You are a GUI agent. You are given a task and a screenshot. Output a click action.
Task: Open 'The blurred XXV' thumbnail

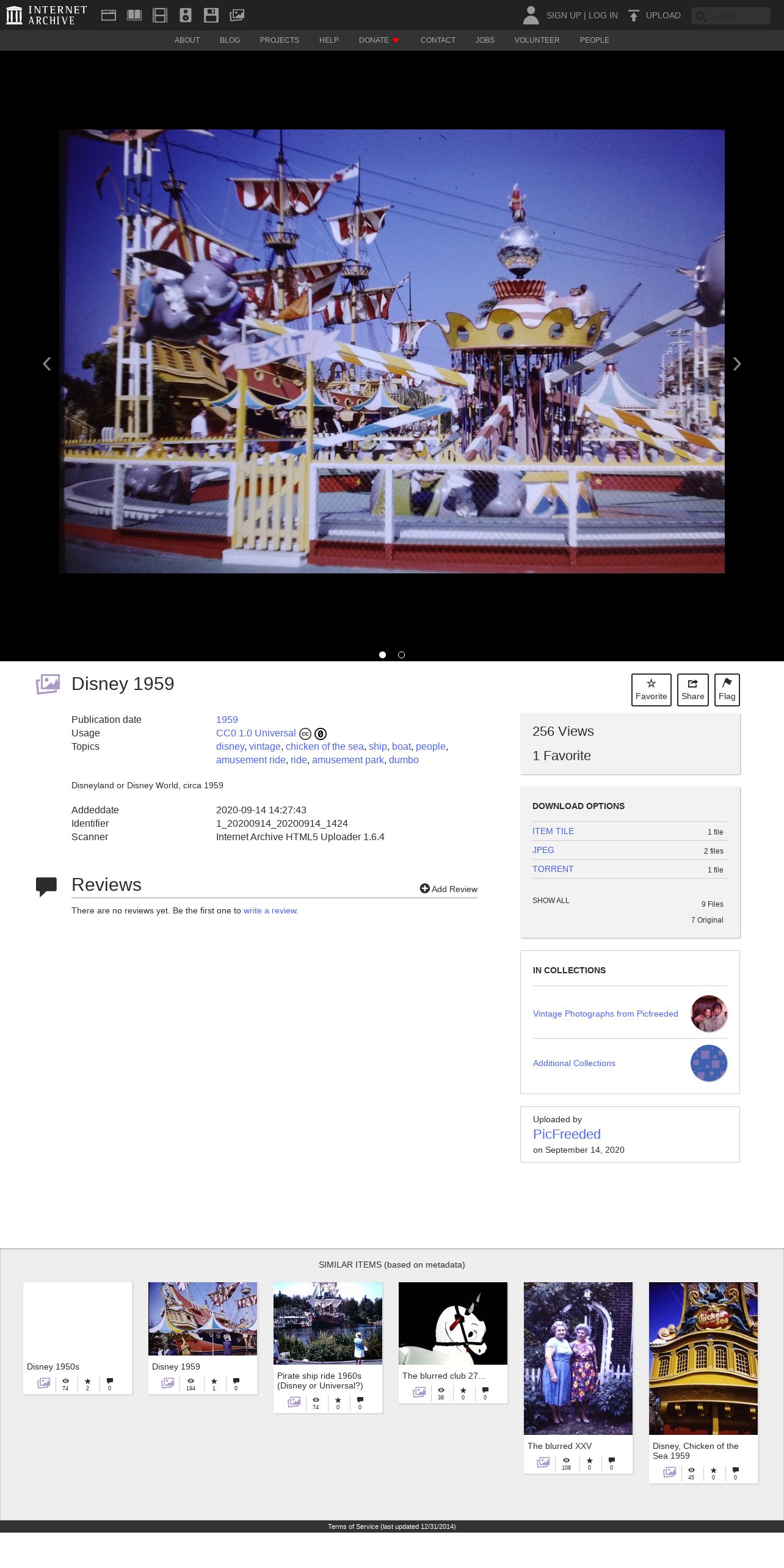click(x=578, y=1358)
